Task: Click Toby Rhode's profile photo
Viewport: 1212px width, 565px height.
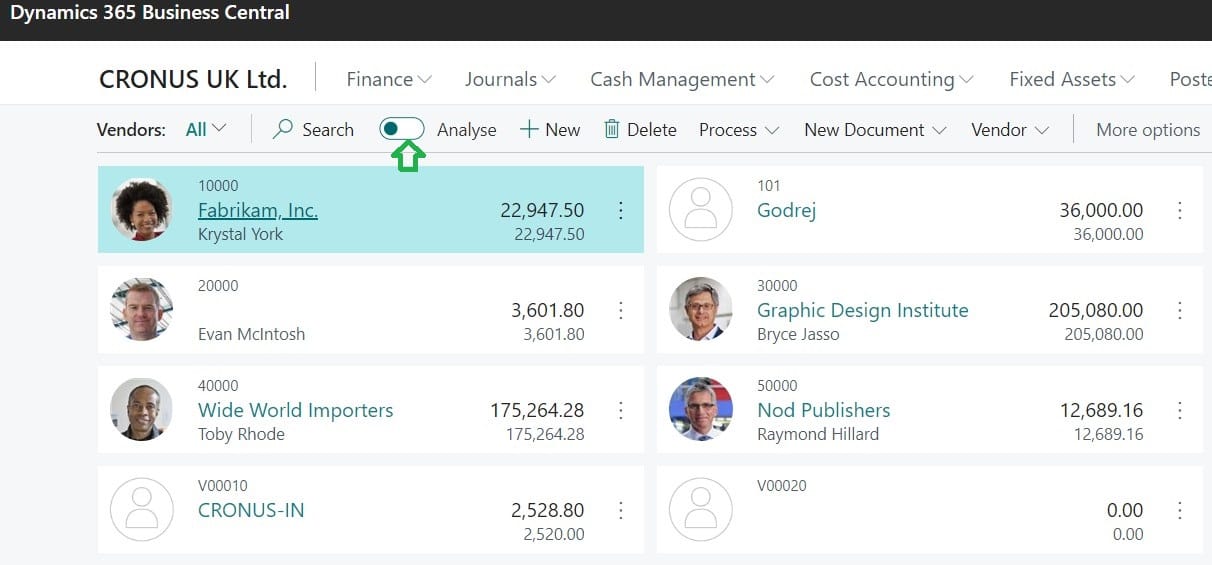Action: point(141,409)
